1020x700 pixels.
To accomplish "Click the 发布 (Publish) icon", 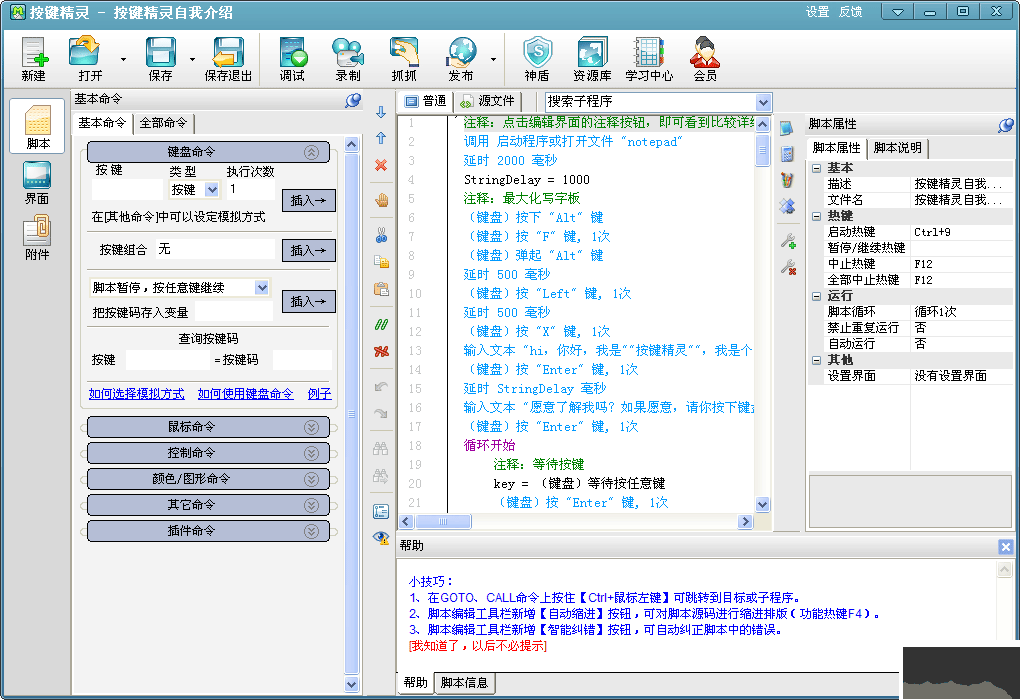I will pos(461,58).
